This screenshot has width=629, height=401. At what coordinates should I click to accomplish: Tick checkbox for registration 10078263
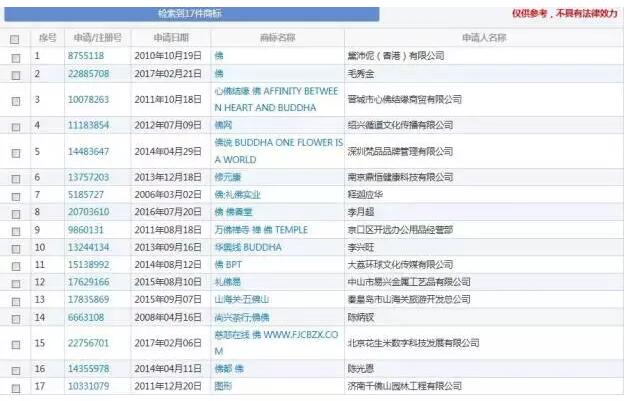[x=16, y=101]
